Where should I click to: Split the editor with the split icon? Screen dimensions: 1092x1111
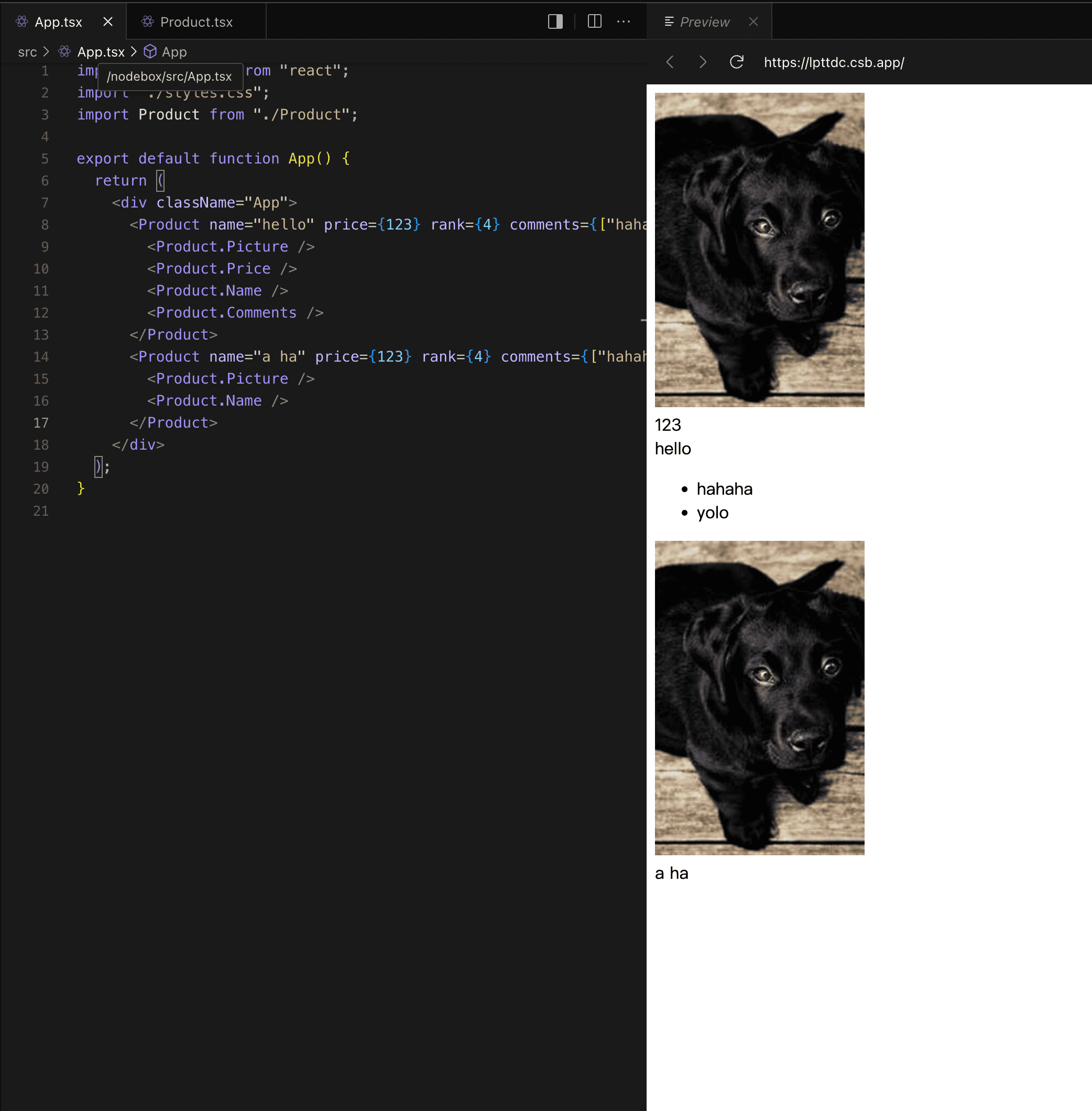point(595,22)
